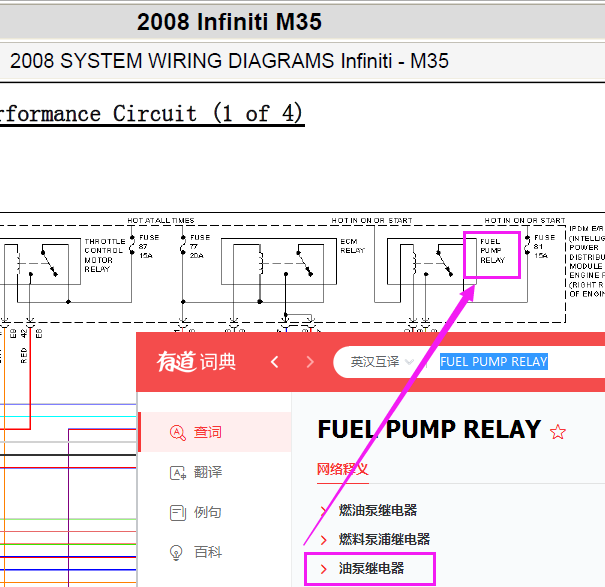Click the 例句 sentence icon

tap(177, 513)
